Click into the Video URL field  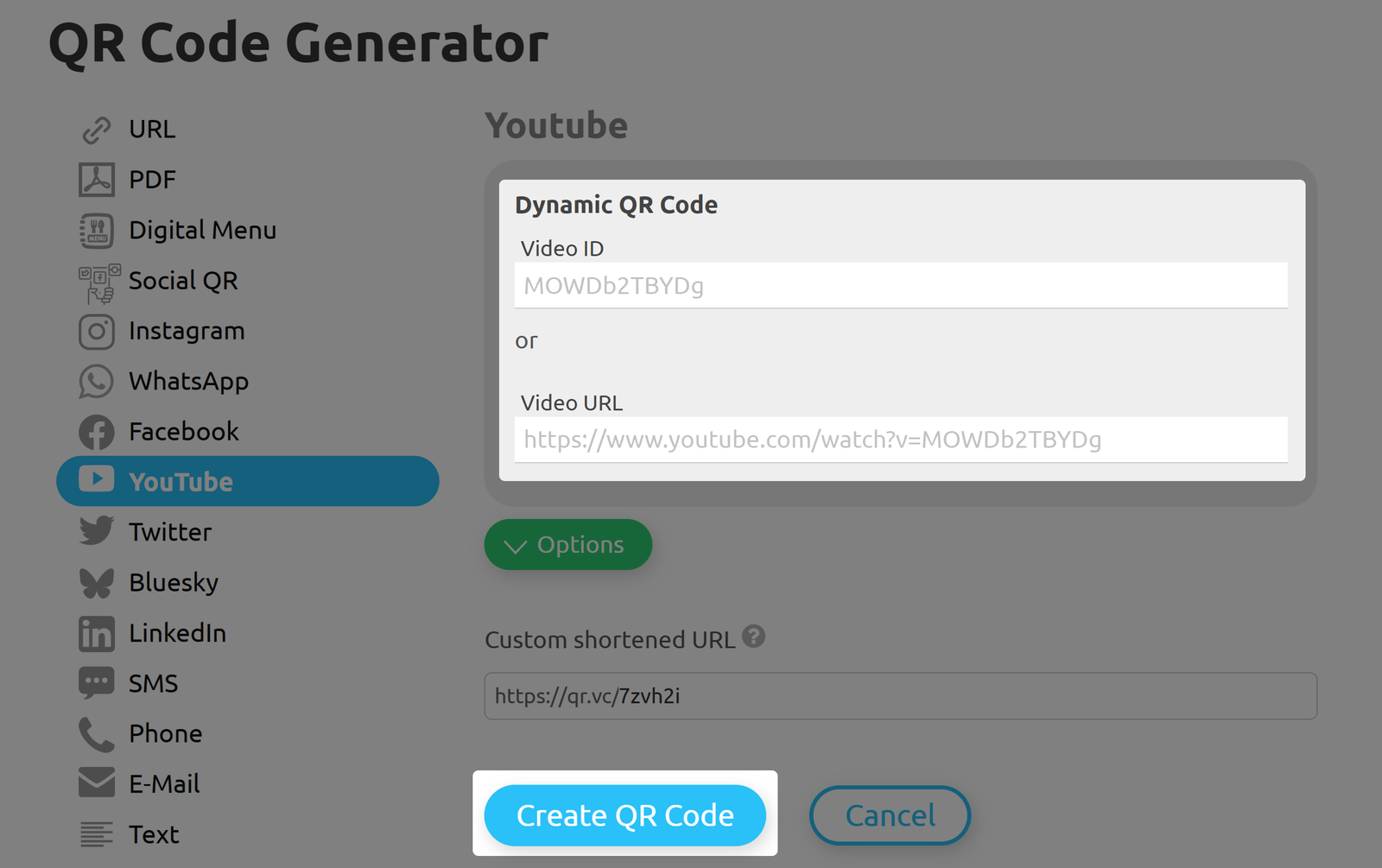(900, 440)
